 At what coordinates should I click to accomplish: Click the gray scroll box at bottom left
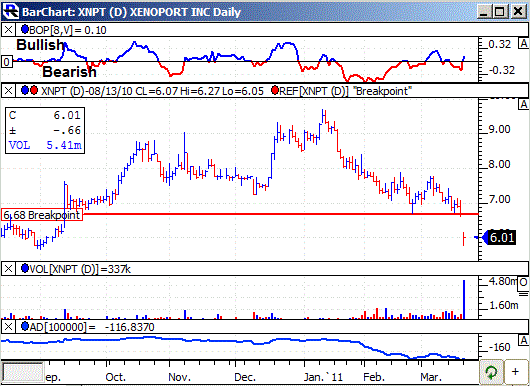23,371
